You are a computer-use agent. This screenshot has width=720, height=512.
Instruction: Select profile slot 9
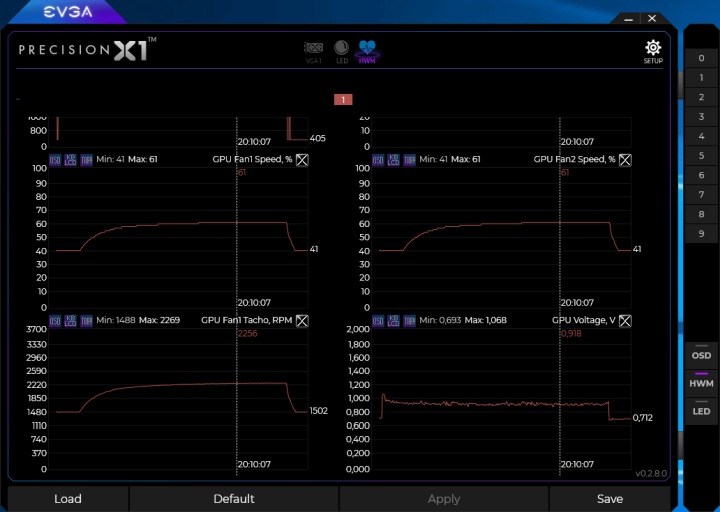(701, 234)
